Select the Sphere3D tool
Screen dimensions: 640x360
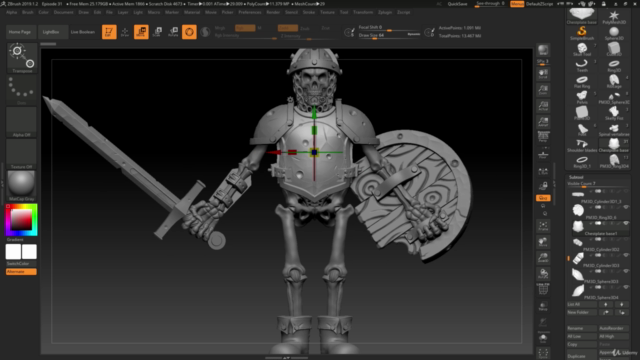click(614, 33)
